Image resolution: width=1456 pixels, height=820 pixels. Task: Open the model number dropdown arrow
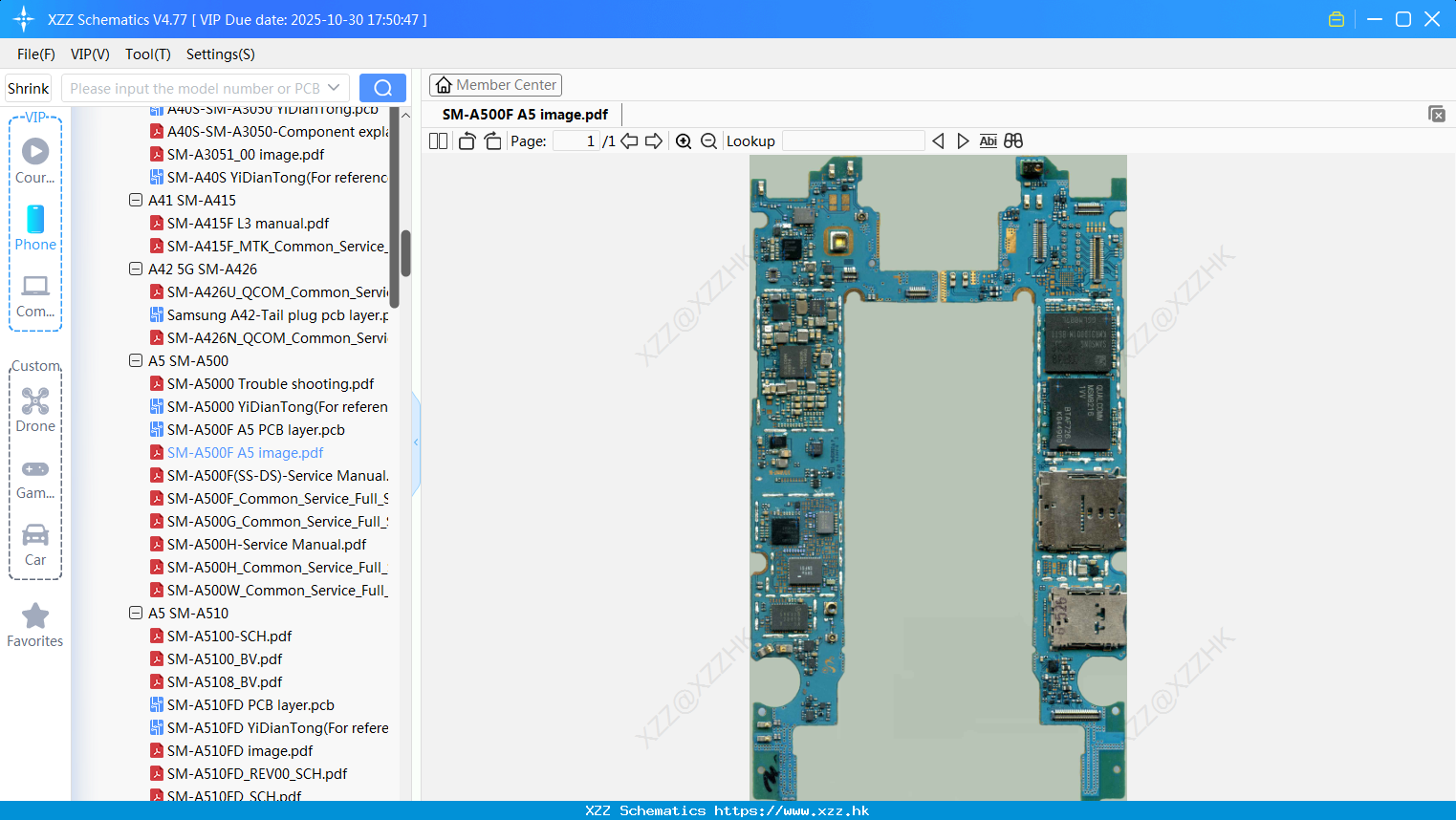coord(334,88)
